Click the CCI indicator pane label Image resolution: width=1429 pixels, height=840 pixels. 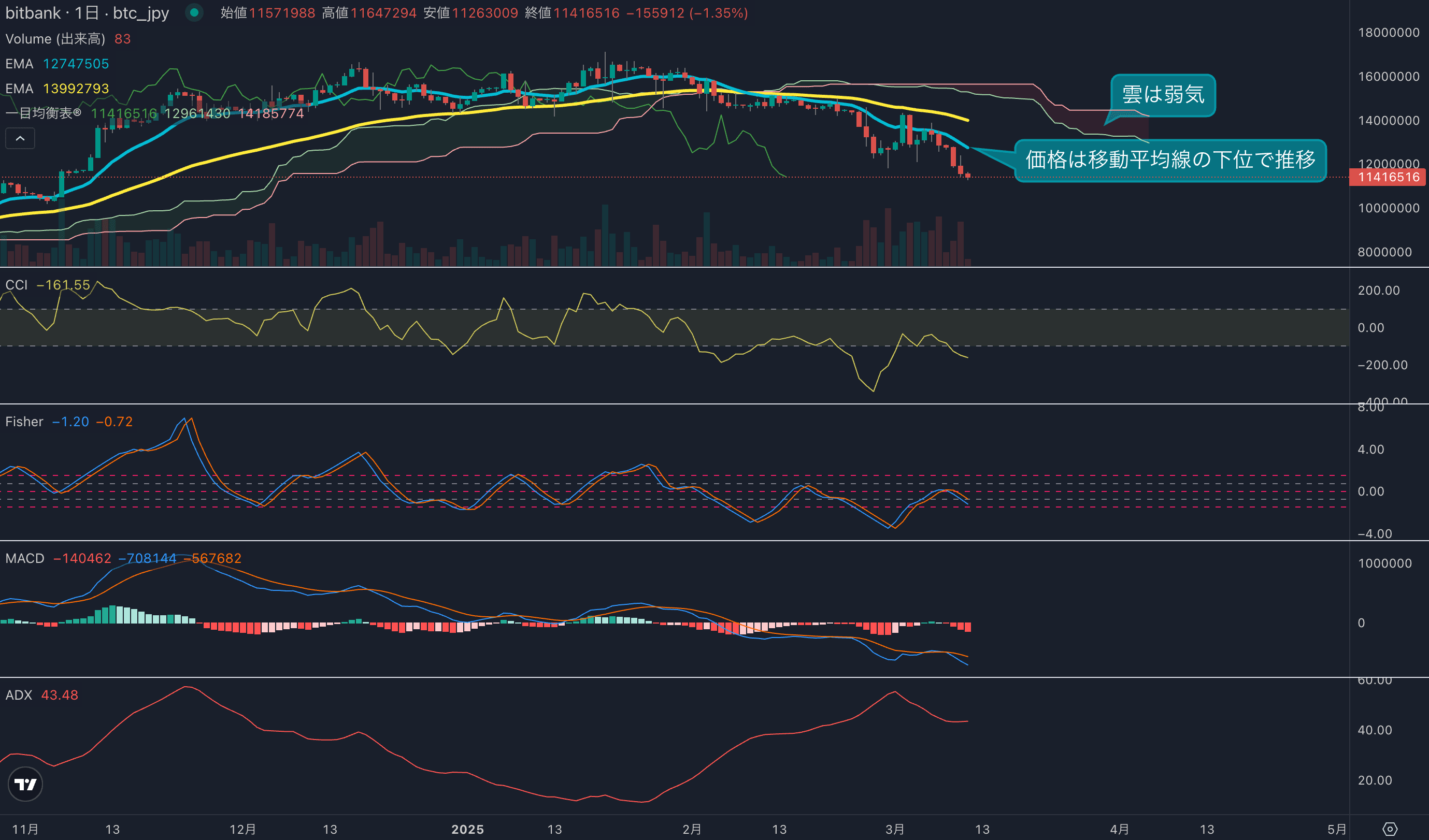[17, 284]
